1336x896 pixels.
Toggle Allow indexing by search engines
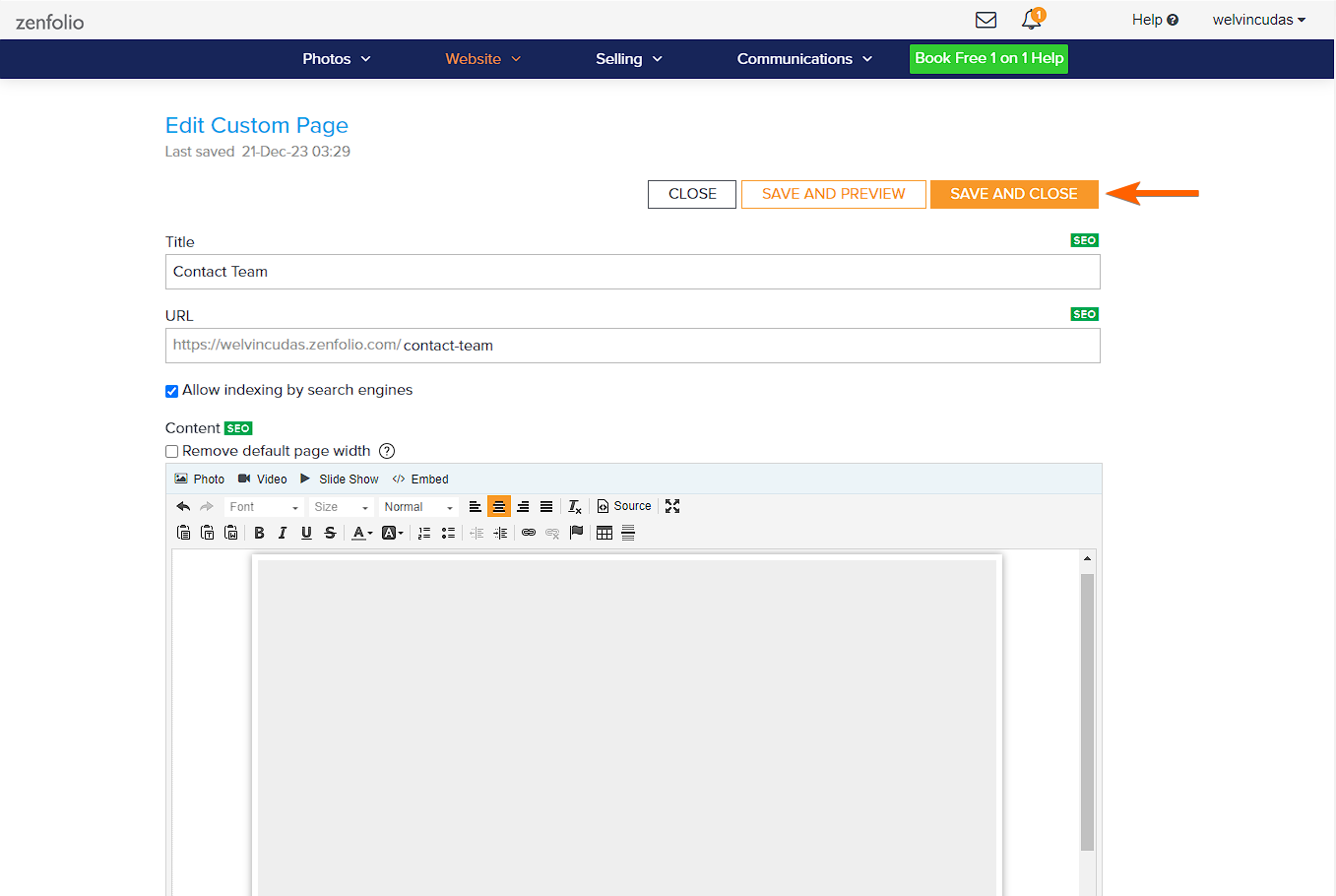click(171, 391)
